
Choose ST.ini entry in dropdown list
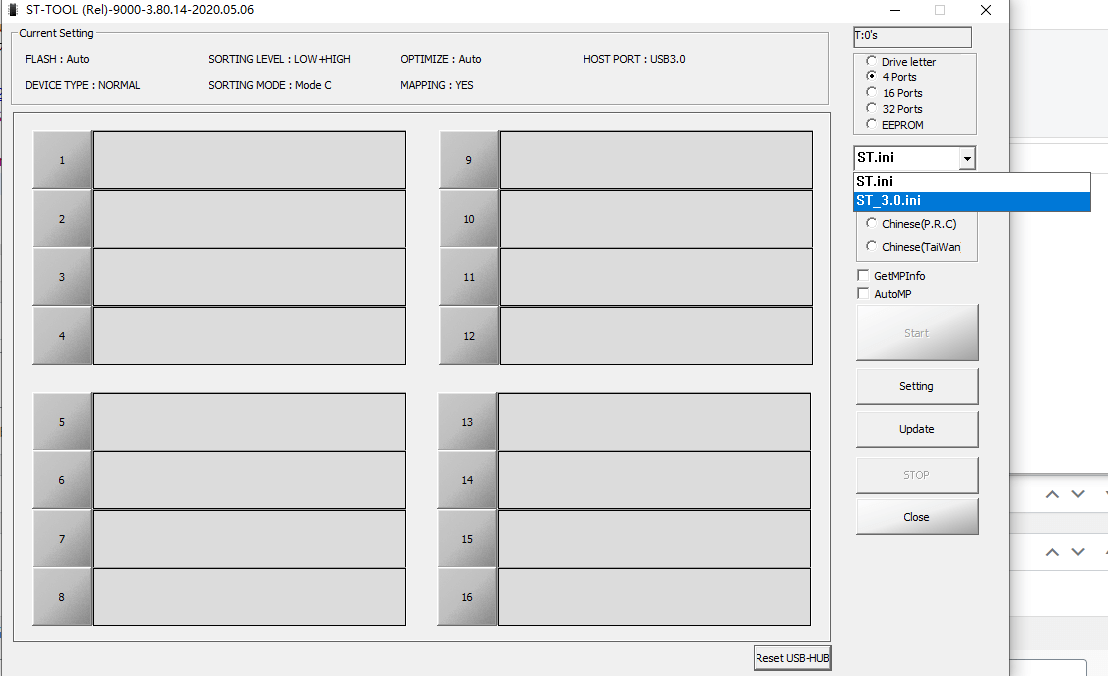pyautogui.click(x=970, y=181)
